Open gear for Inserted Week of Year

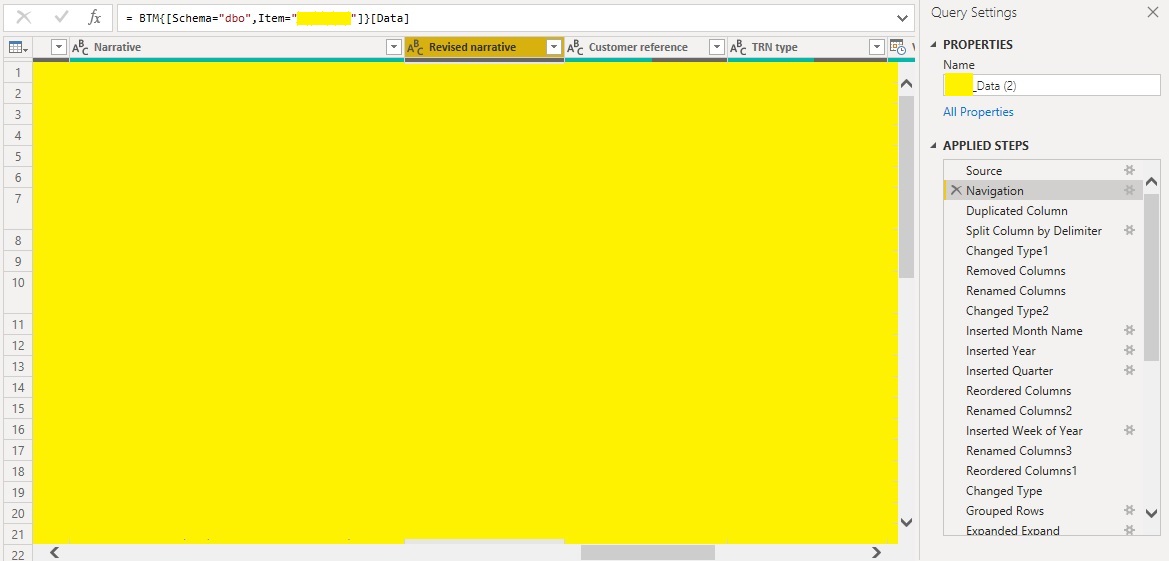click(x=1129, y=430)
